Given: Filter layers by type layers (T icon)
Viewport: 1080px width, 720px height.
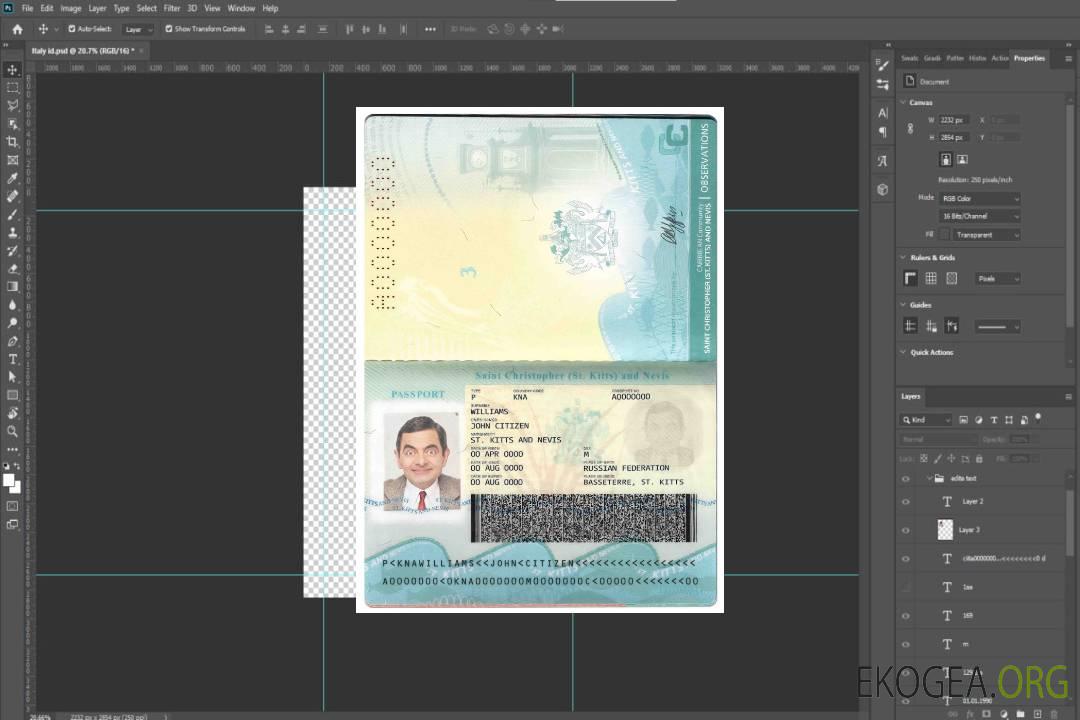Looking at the screenshot, I should (994, 420).
